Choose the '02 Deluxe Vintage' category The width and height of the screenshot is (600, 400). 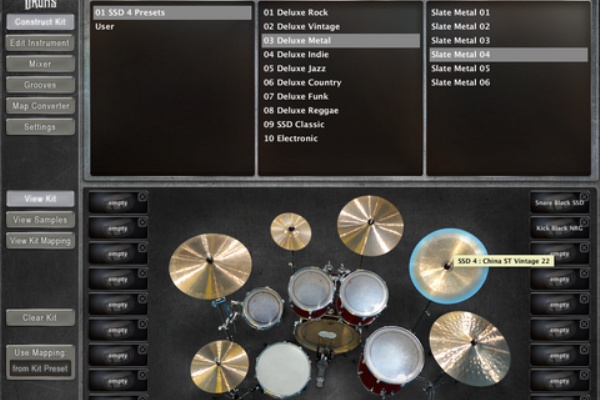[x=341, y=26]
